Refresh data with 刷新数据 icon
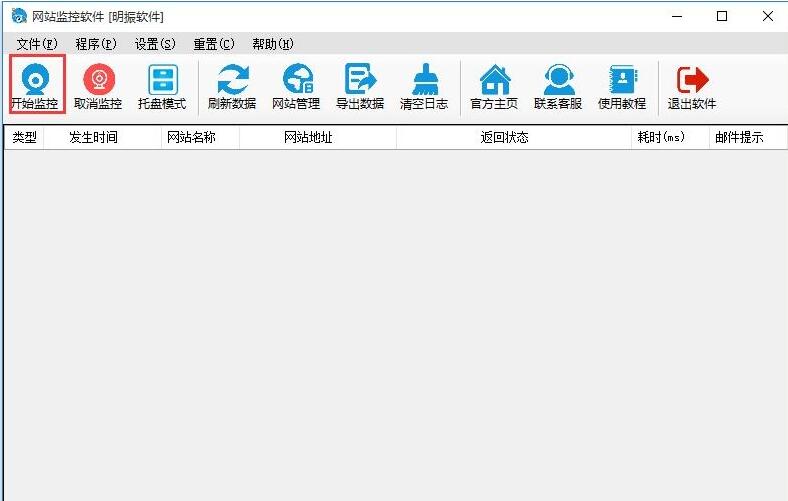Image resolution: width=788 pixels, height=501 pixels. (x=232, y=86)
